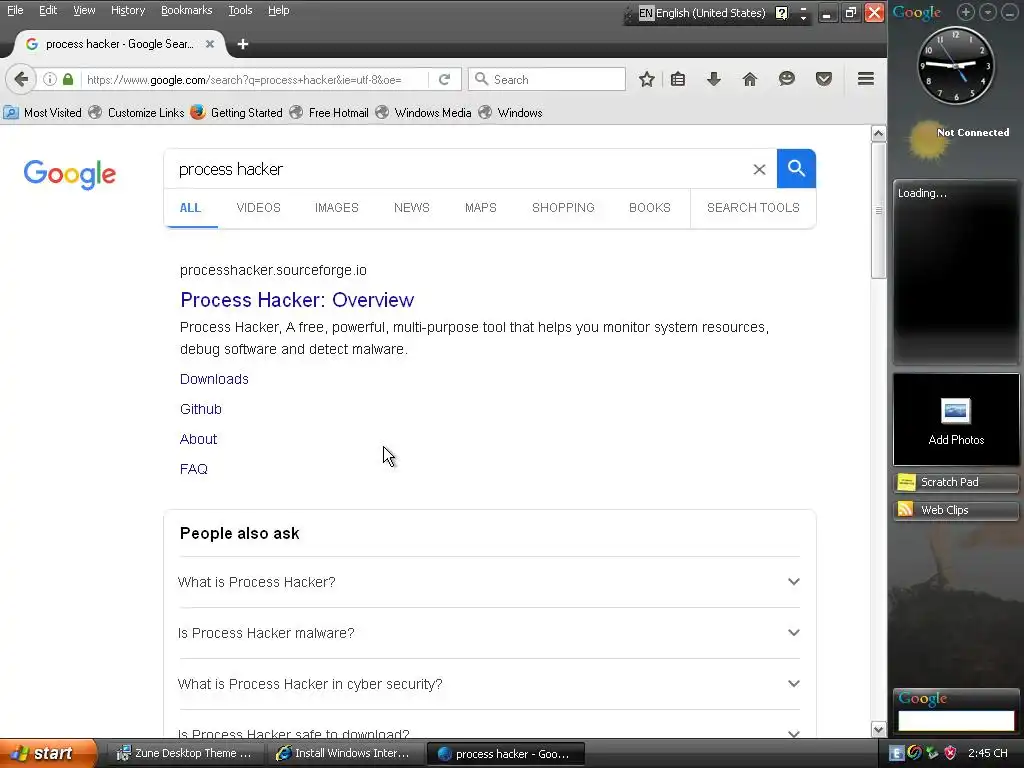
Task: Minimize the Google sidebar
Action: 1010,12
